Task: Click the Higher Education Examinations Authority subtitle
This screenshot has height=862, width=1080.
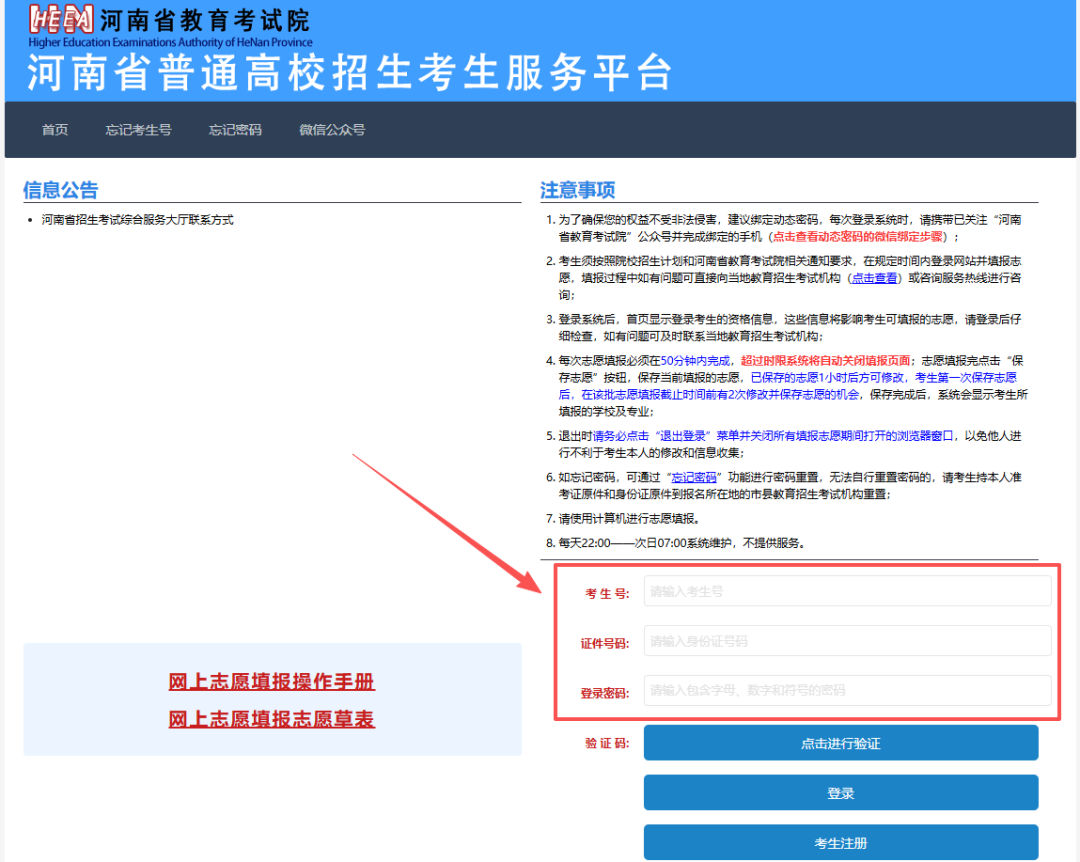Action: tap(170, 42)
